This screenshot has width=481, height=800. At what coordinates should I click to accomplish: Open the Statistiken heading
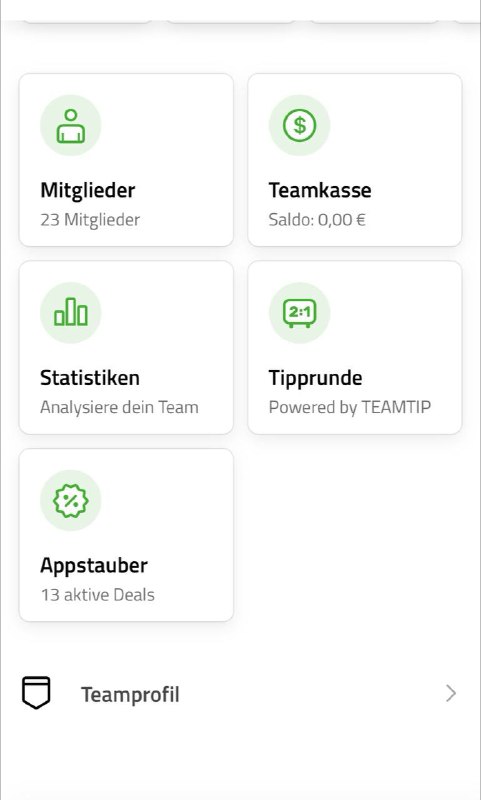click(90, 378)
